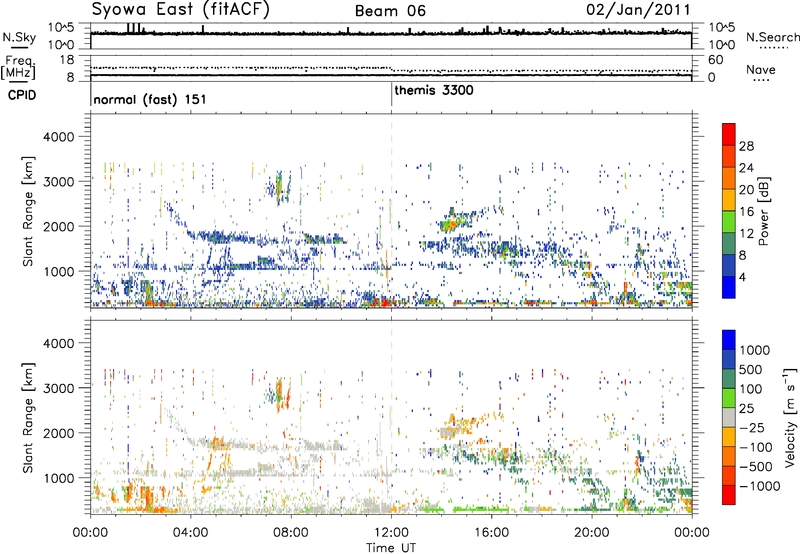Click the velocity panel orange patch near 07:30
The width and height of the screenshot is (800, 554).
(x=280, y=394)
